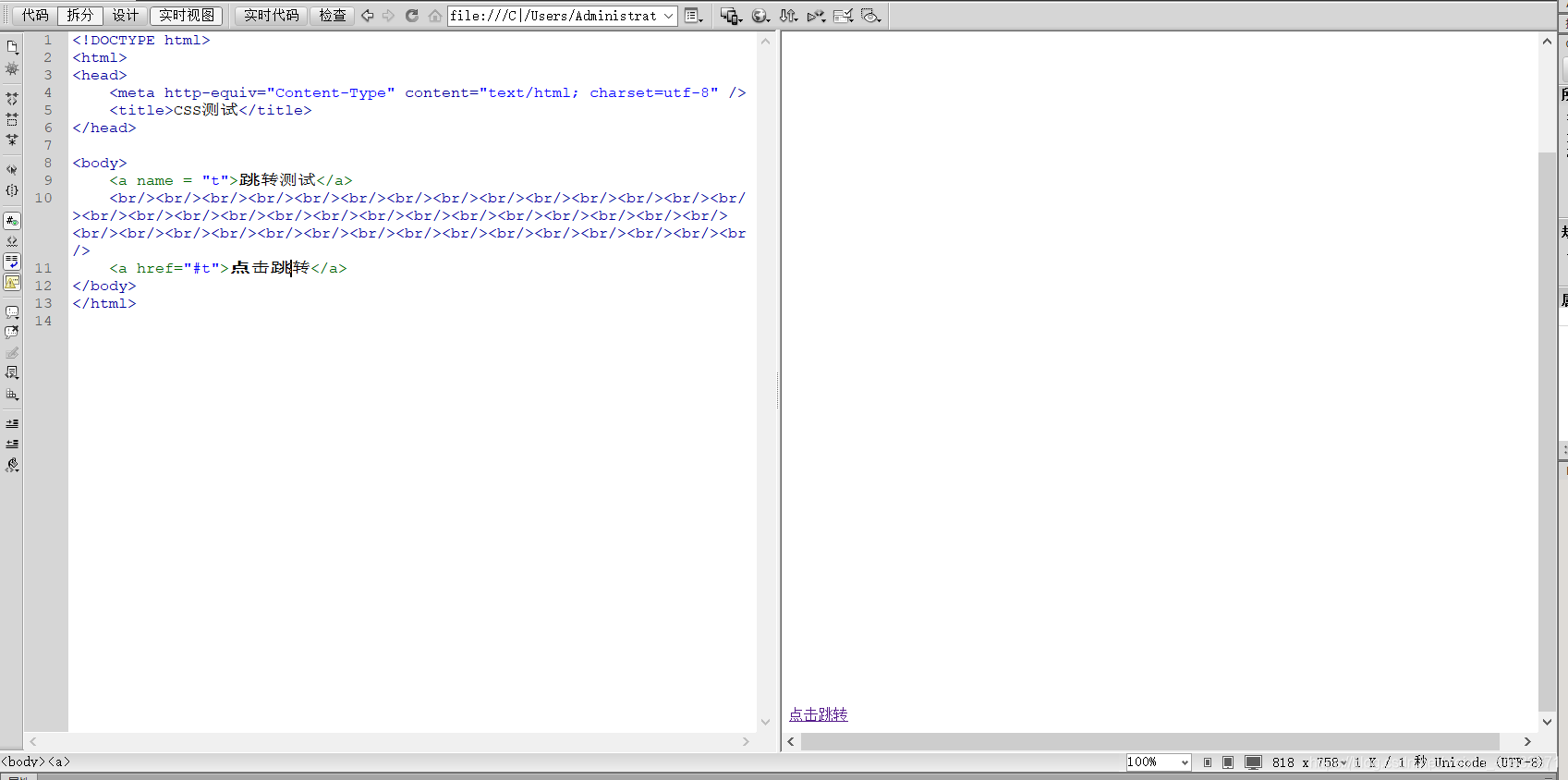
Task: Toggle 实时视图 live view
Action: (x=186, y=15)
